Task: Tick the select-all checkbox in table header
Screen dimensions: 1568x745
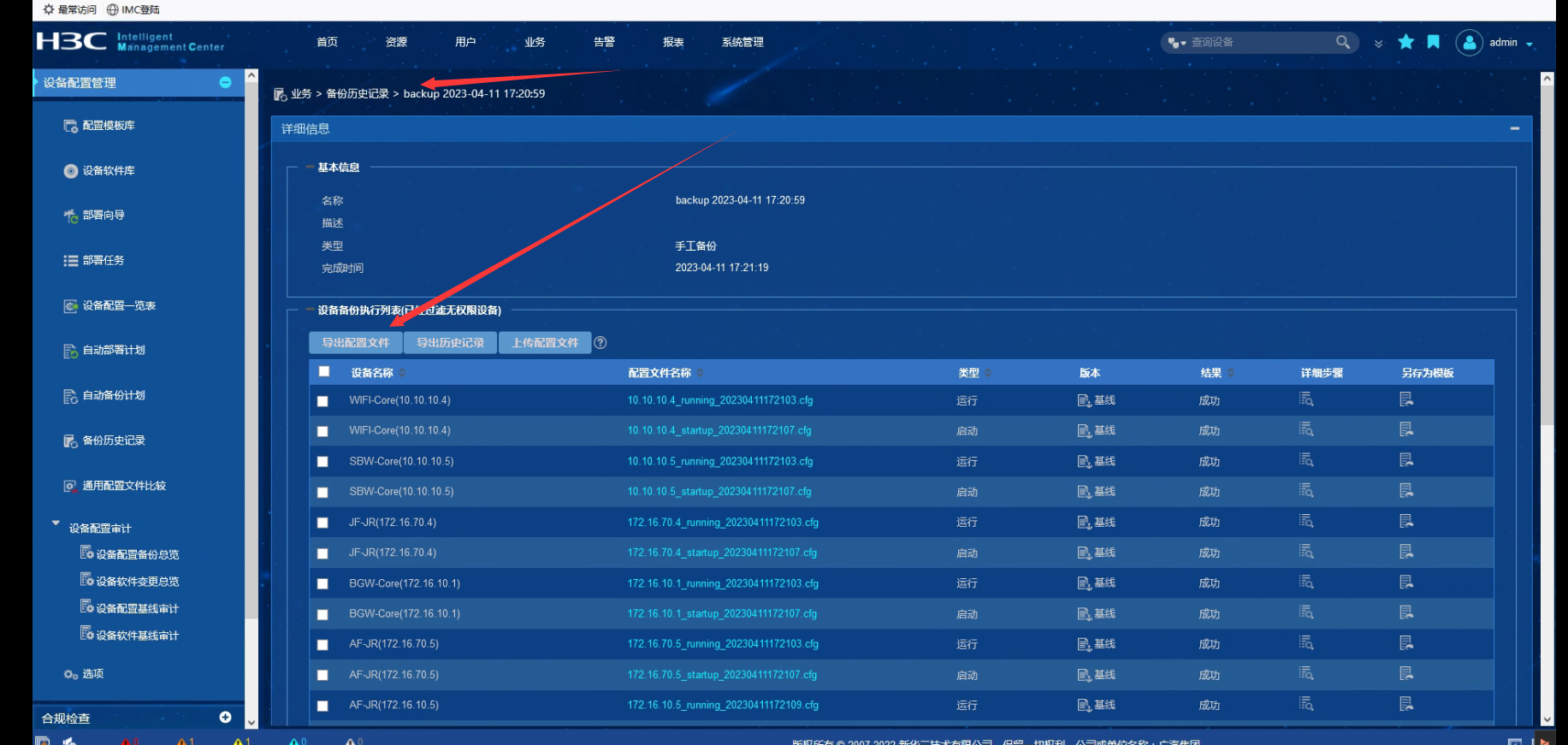Action: pyautogui.click(x=324, y=371)
